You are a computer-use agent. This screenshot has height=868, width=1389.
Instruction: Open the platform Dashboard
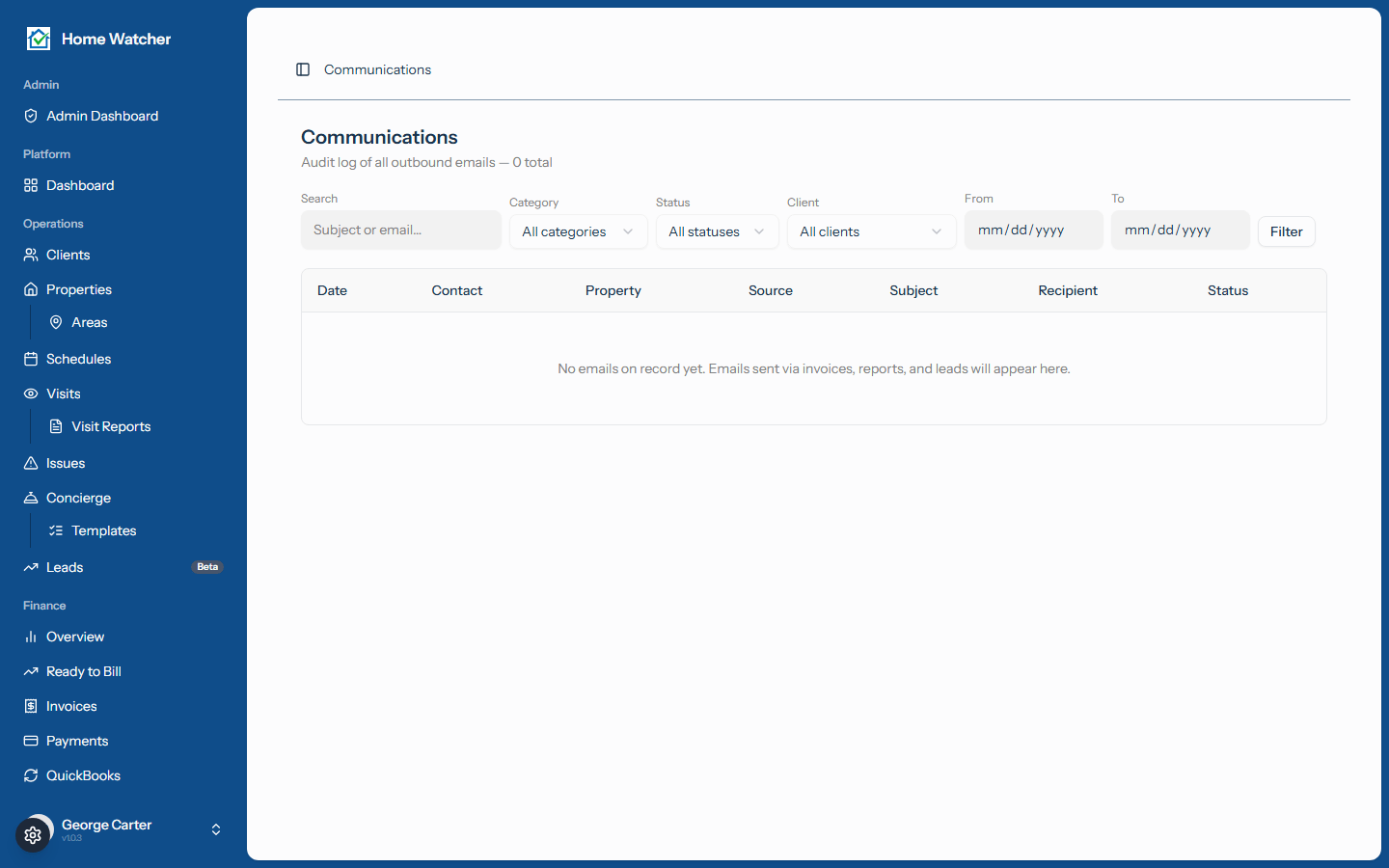click(x=123, y=185)
